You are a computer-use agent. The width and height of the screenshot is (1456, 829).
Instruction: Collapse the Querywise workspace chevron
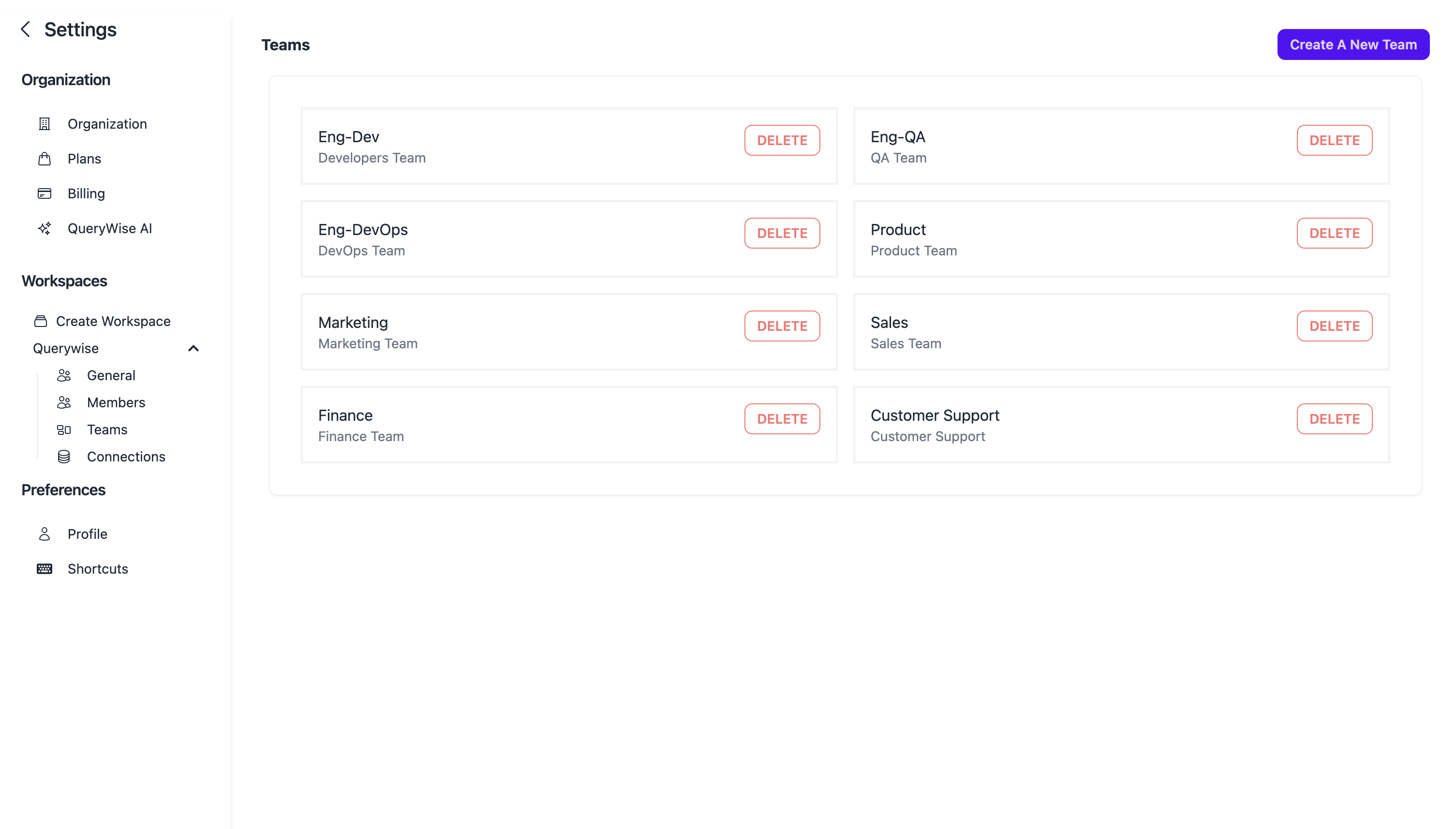[193, 348]
